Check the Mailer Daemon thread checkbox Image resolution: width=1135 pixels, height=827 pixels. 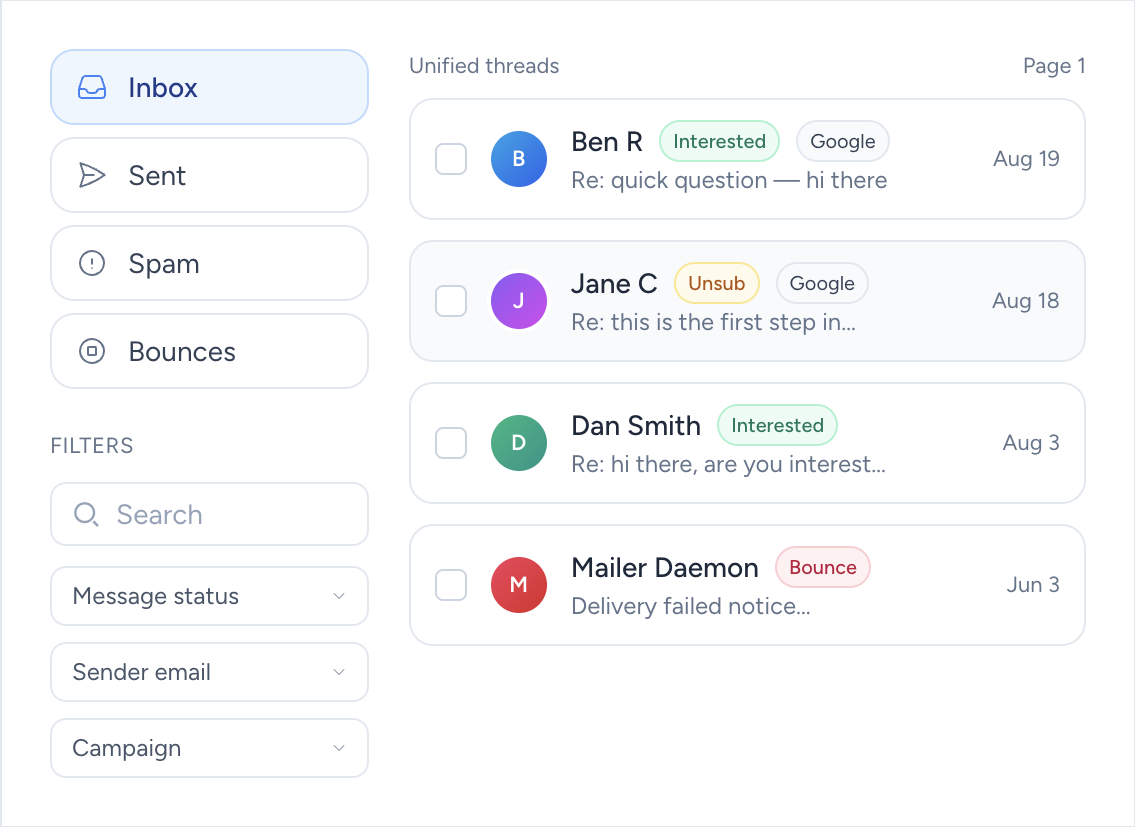point(451,585)
